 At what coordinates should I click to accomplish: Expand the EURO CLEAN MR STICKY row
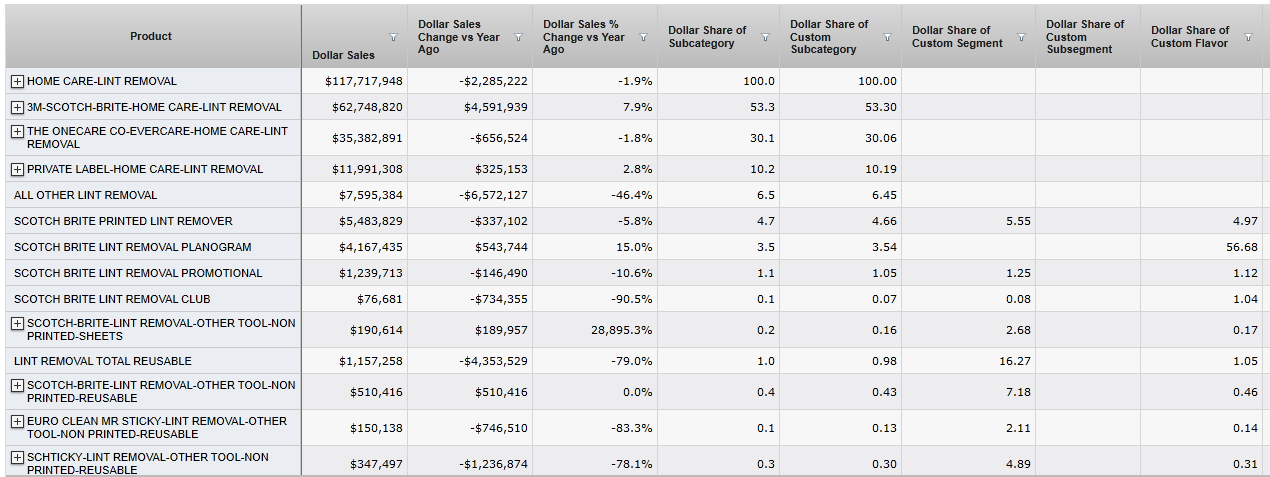[x=17, y=421]
